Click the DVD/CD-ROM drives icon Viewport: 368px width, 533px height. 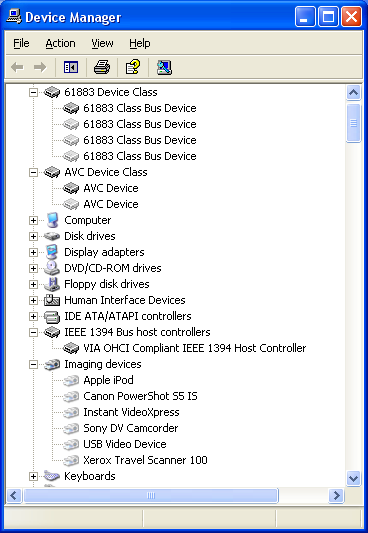(52, 268)
